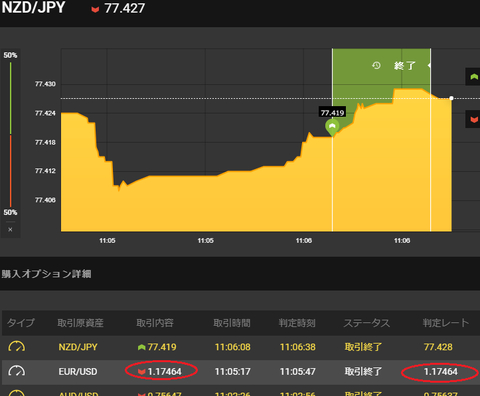Click expiry time 11:06:38
The width and height of the screenshot is (480, 396).
298,347
